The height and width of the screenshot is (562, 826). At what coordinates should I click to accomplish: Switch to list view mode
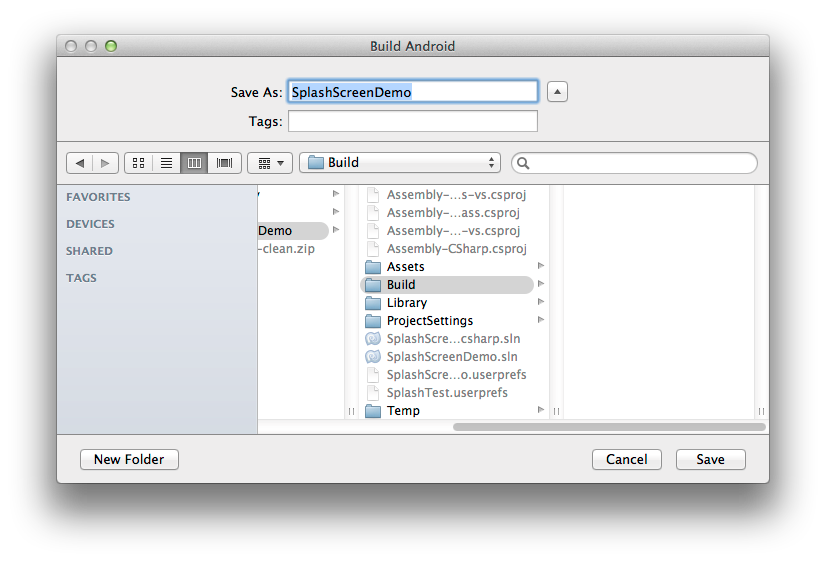[166, 163]
